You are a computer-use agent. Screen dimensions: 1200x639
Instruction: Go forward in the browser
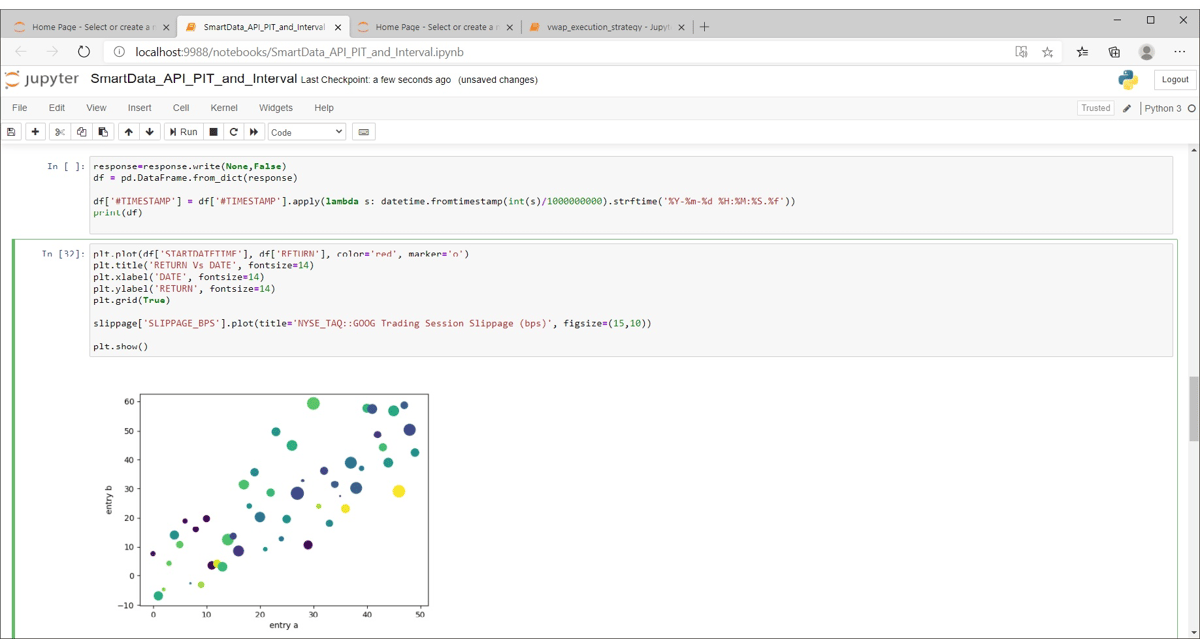[x=52, y=52]
